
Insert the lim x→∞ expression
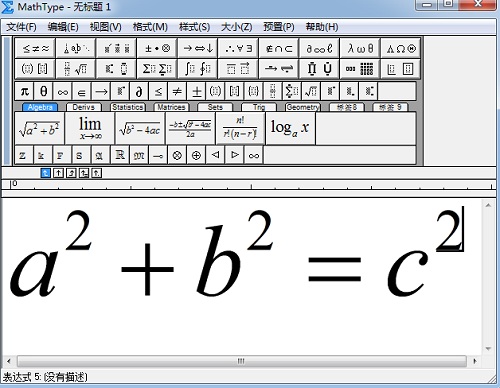[90, 128]
